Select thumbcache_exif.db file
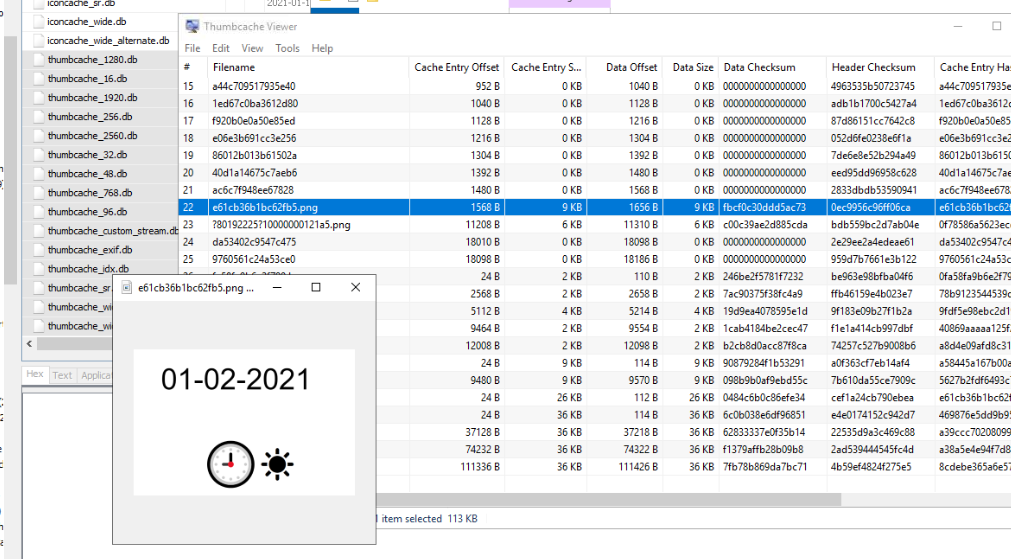1011x559 pixels. [90, 250]
